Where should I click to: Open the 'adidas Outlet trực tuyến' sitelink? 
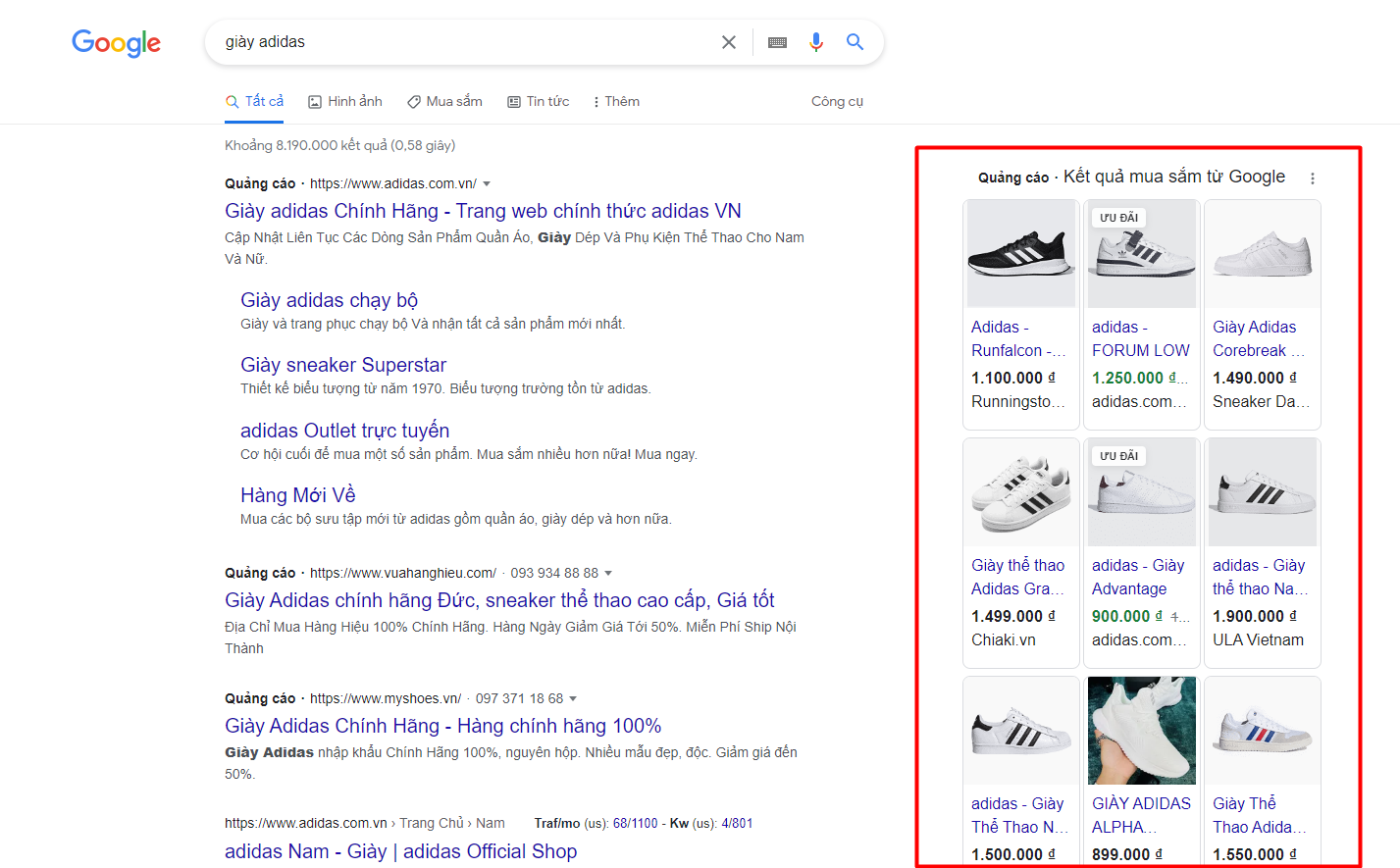coord(344,431)
